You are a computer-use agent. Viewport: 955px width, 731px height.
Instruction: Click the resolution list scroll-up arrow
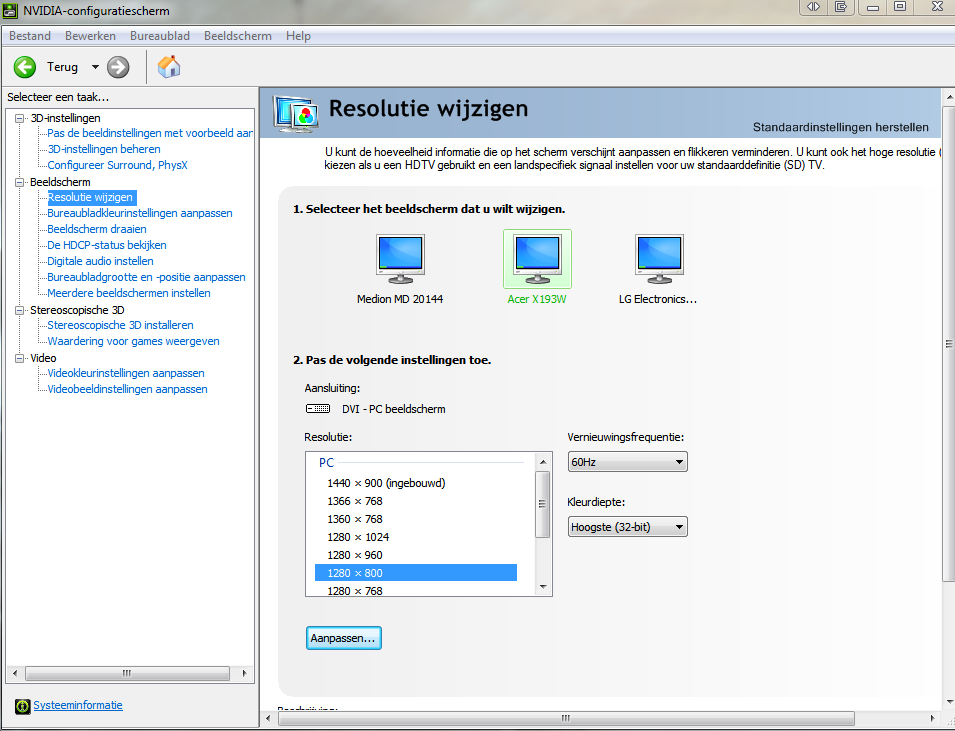pyautogui.click(x=543, y=462)
